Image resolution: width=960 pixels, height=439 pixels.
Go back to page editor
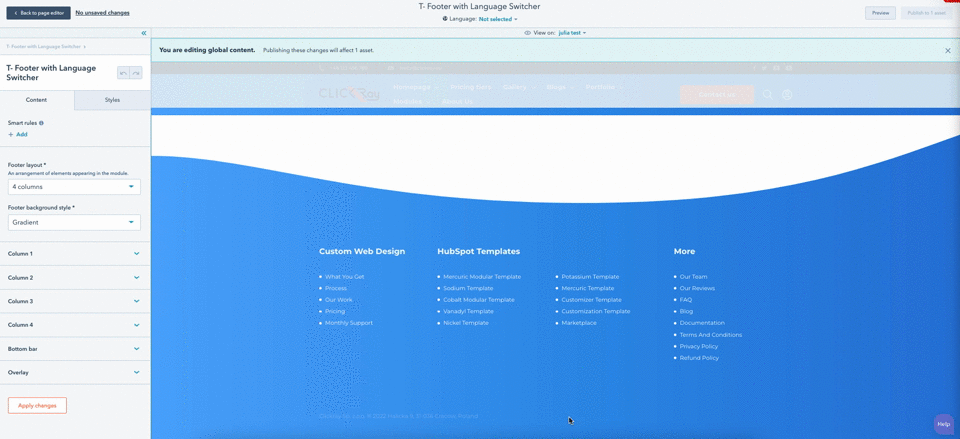click(39, 13)
